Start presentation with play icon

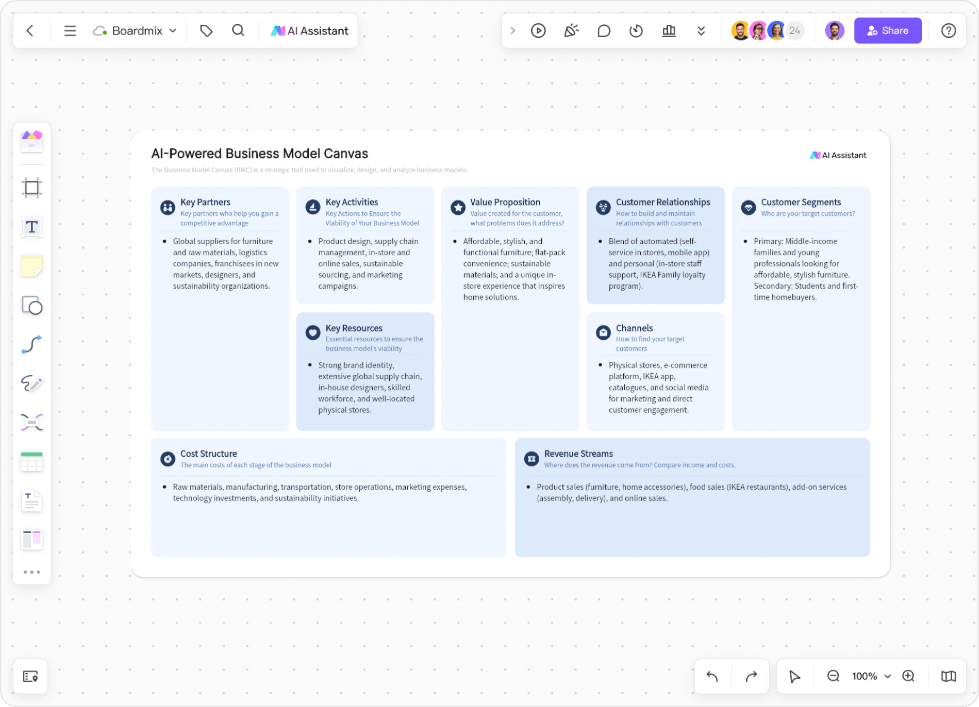538,31
